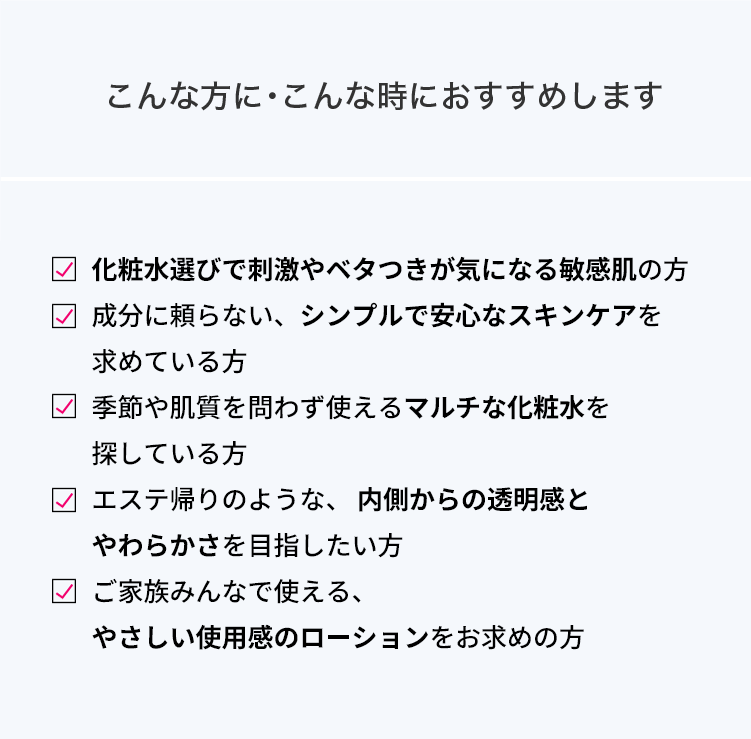The height and width of the screenshot is (739, 751).
Task: Click the bold phrase シンプルで安心なスキンケア
Action: (x=468, y=316)
